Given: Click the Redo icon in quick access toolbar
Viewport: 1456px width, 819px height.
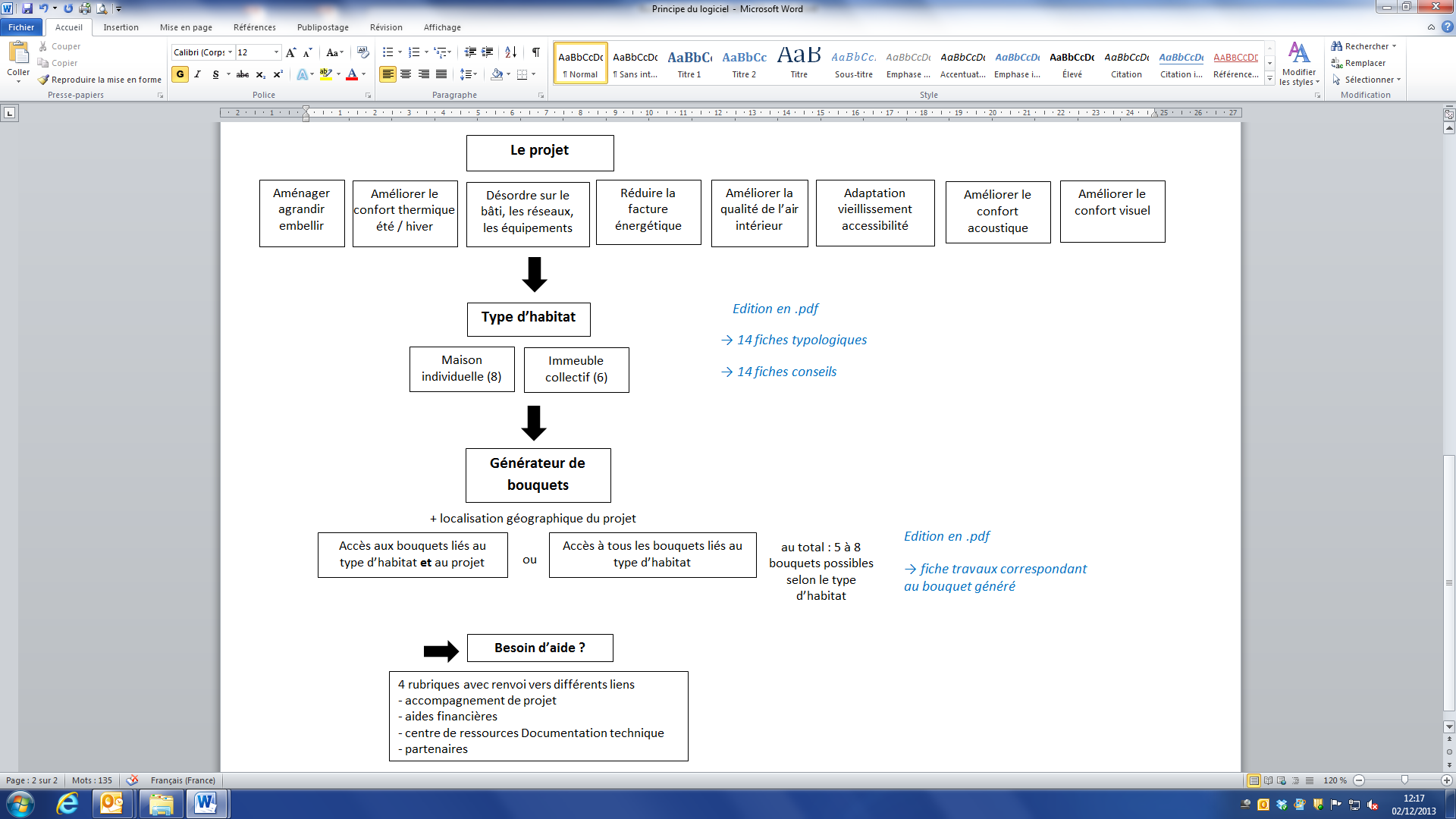Looking at the screenshot, I should pyautogui.click(x=68, y=8).
